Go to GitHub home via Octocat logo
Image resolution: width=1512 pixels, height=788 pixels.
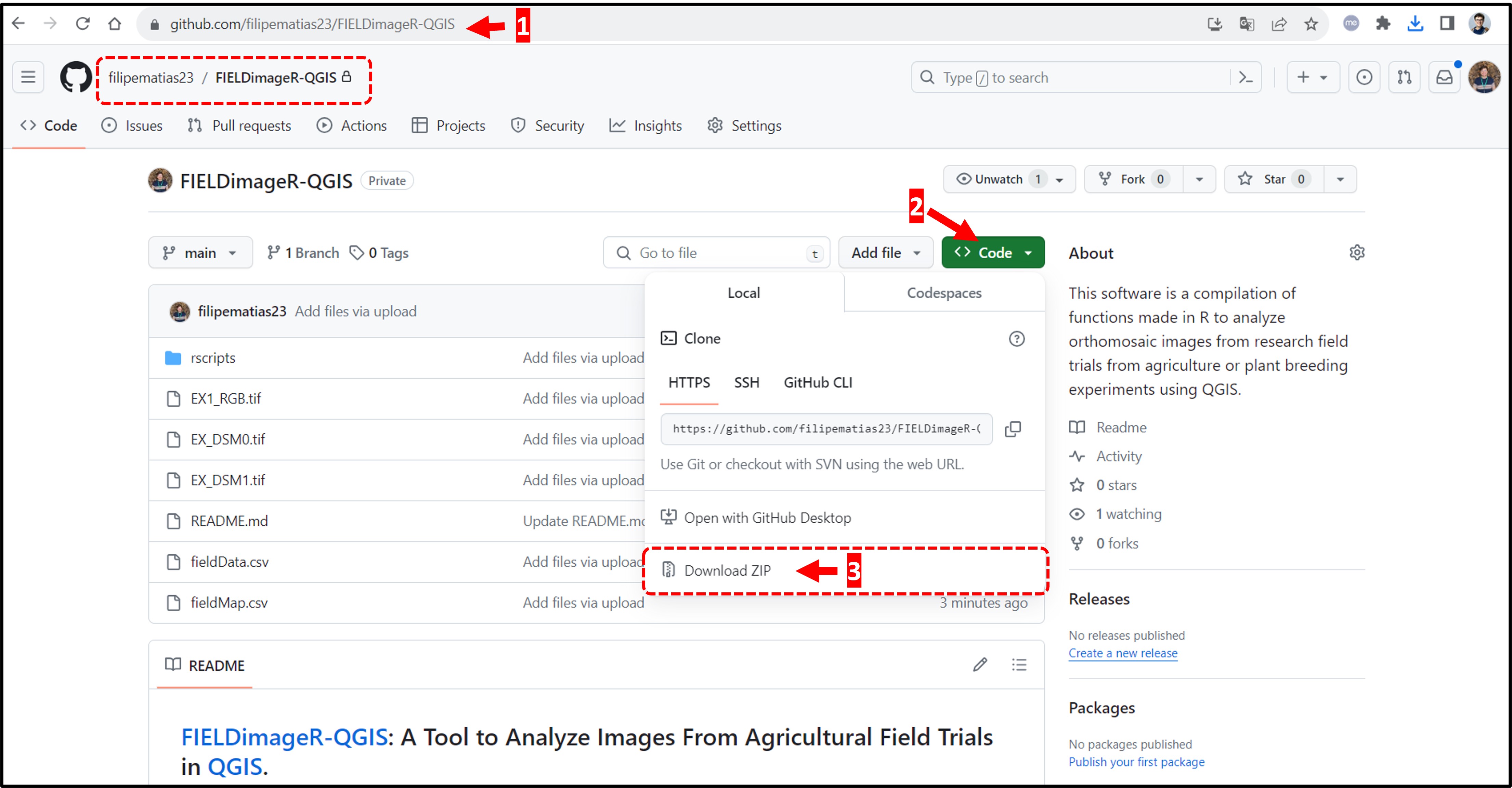pos(76,77)
